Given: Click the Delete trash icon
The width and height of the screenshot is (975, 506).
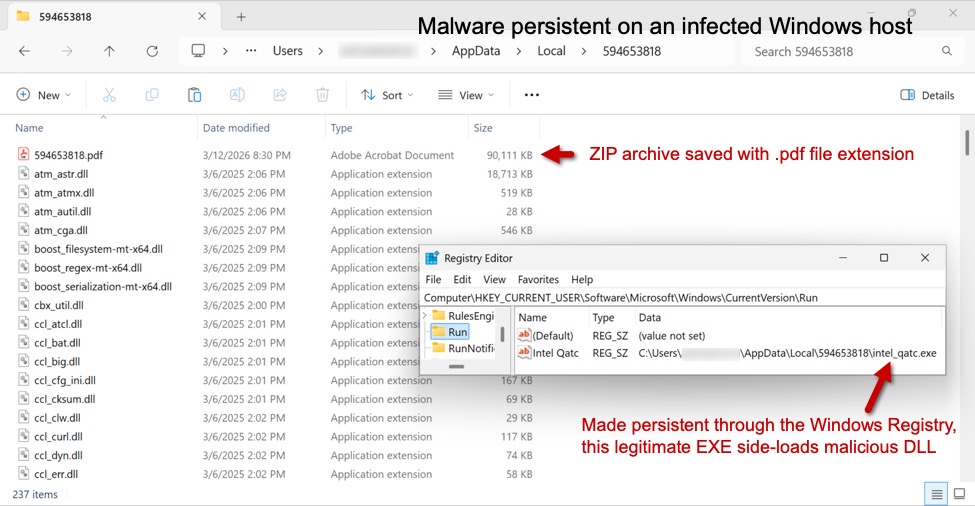Looking at the screenshot, I should [322, 95].
